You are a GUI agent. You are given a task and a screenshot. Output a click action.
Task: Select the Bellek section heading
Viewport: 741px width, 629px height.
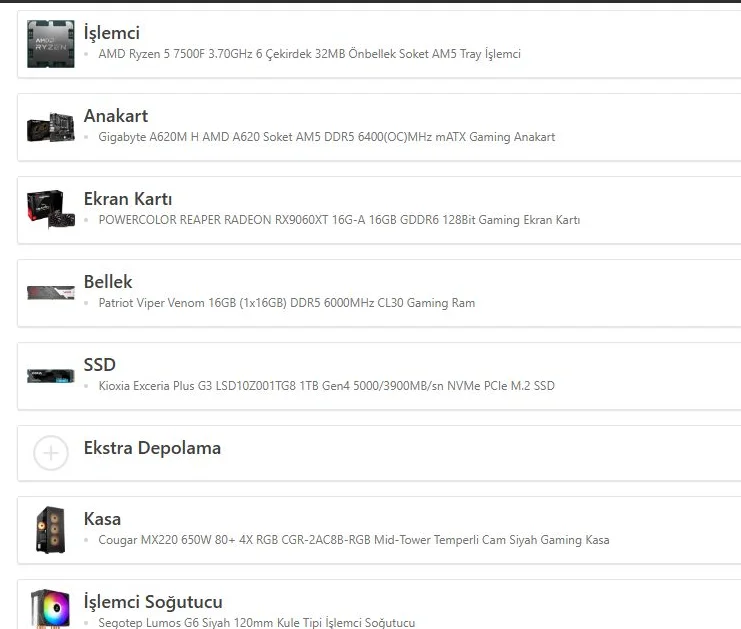coord(108,282)
